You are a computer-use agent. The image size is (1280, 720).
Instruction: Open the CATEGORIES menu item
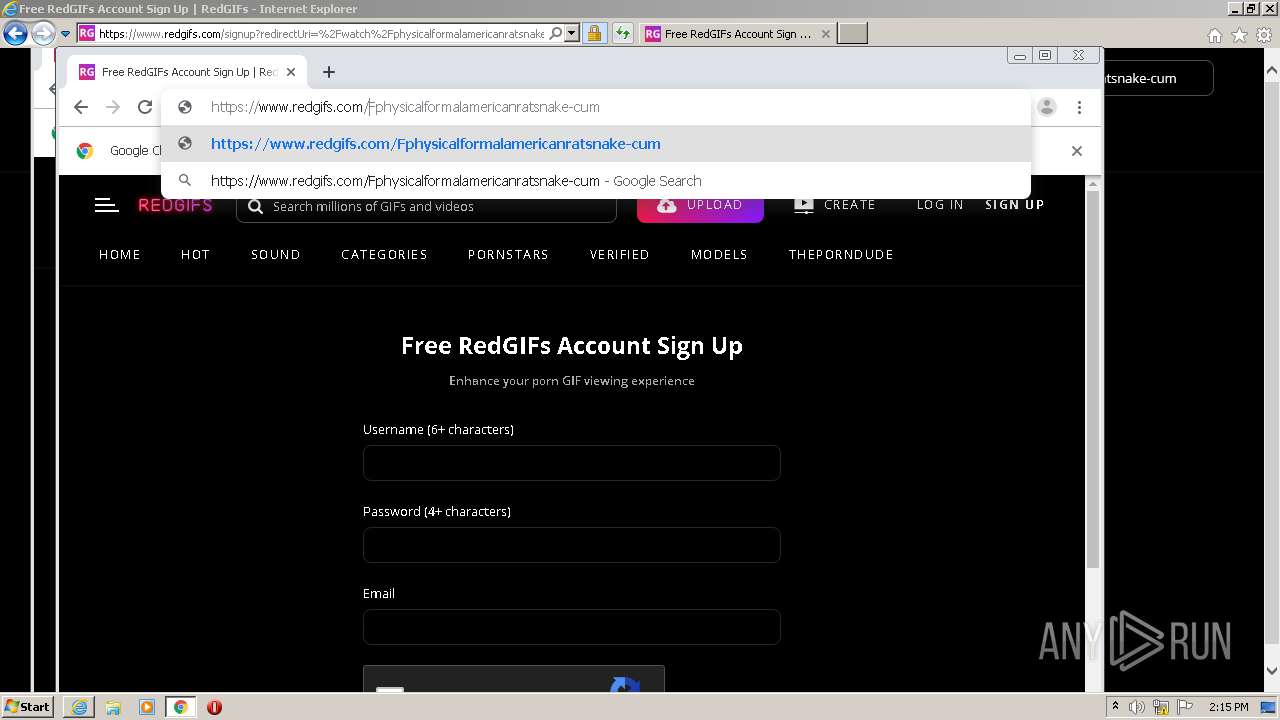[384, 255]
